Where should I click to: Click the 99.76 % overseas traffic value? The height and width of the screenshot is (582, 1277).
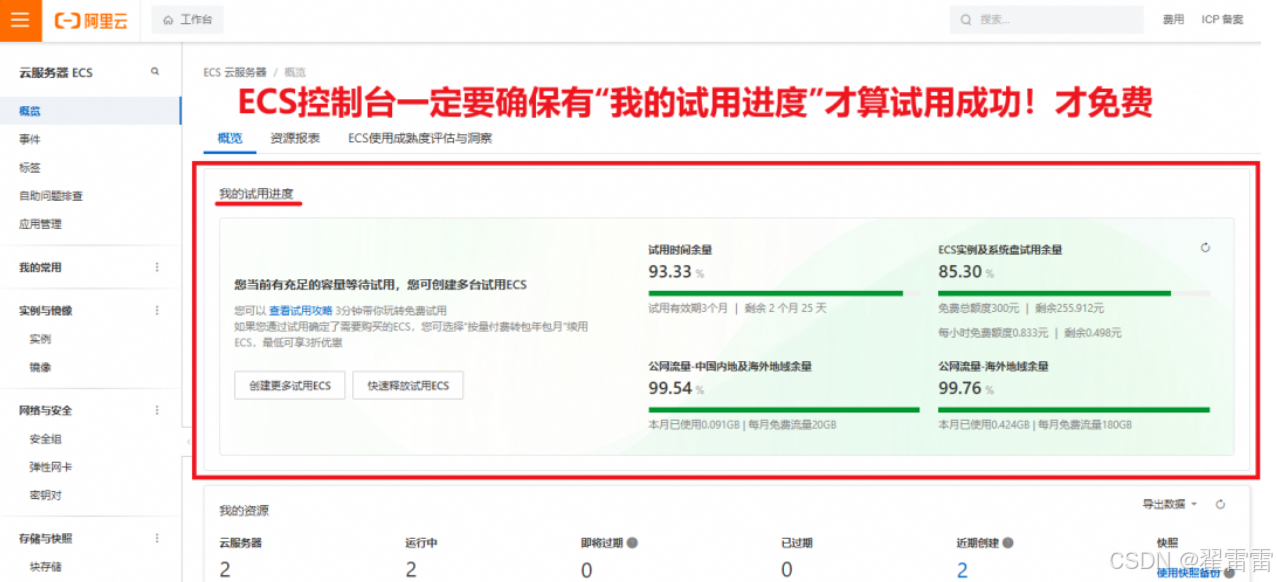click(x=966, y=388)
